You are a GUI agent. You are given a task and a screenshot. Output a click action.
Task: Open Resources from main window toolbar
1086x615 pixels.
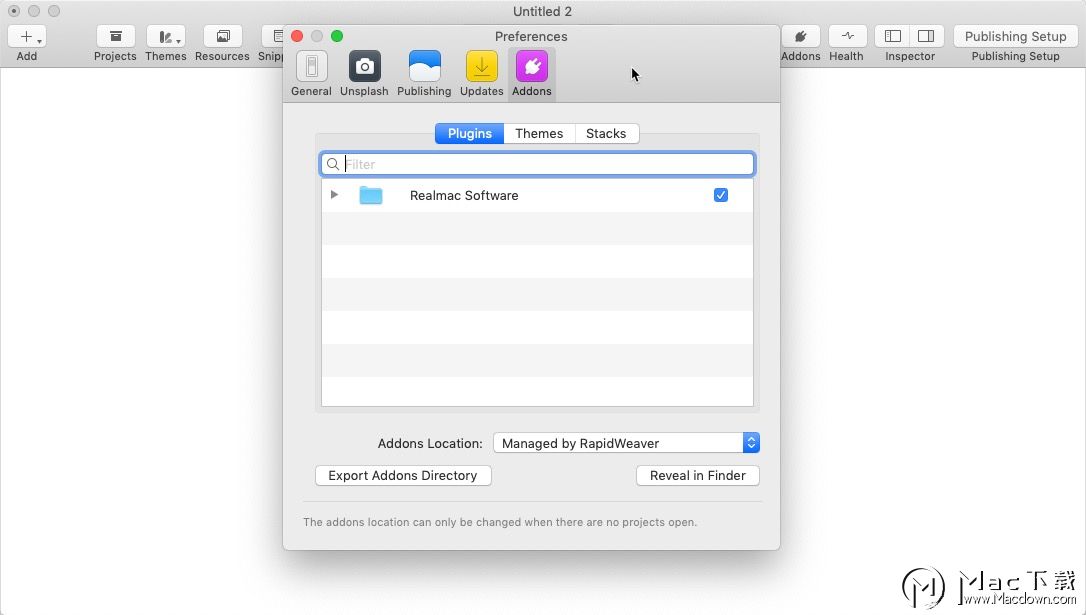tap(222, 37)
